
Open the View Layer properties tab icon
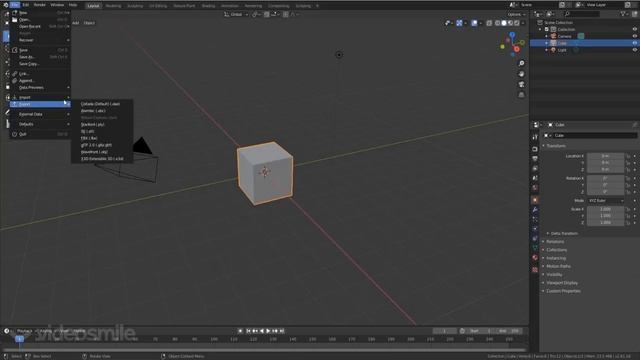point(535,169)
